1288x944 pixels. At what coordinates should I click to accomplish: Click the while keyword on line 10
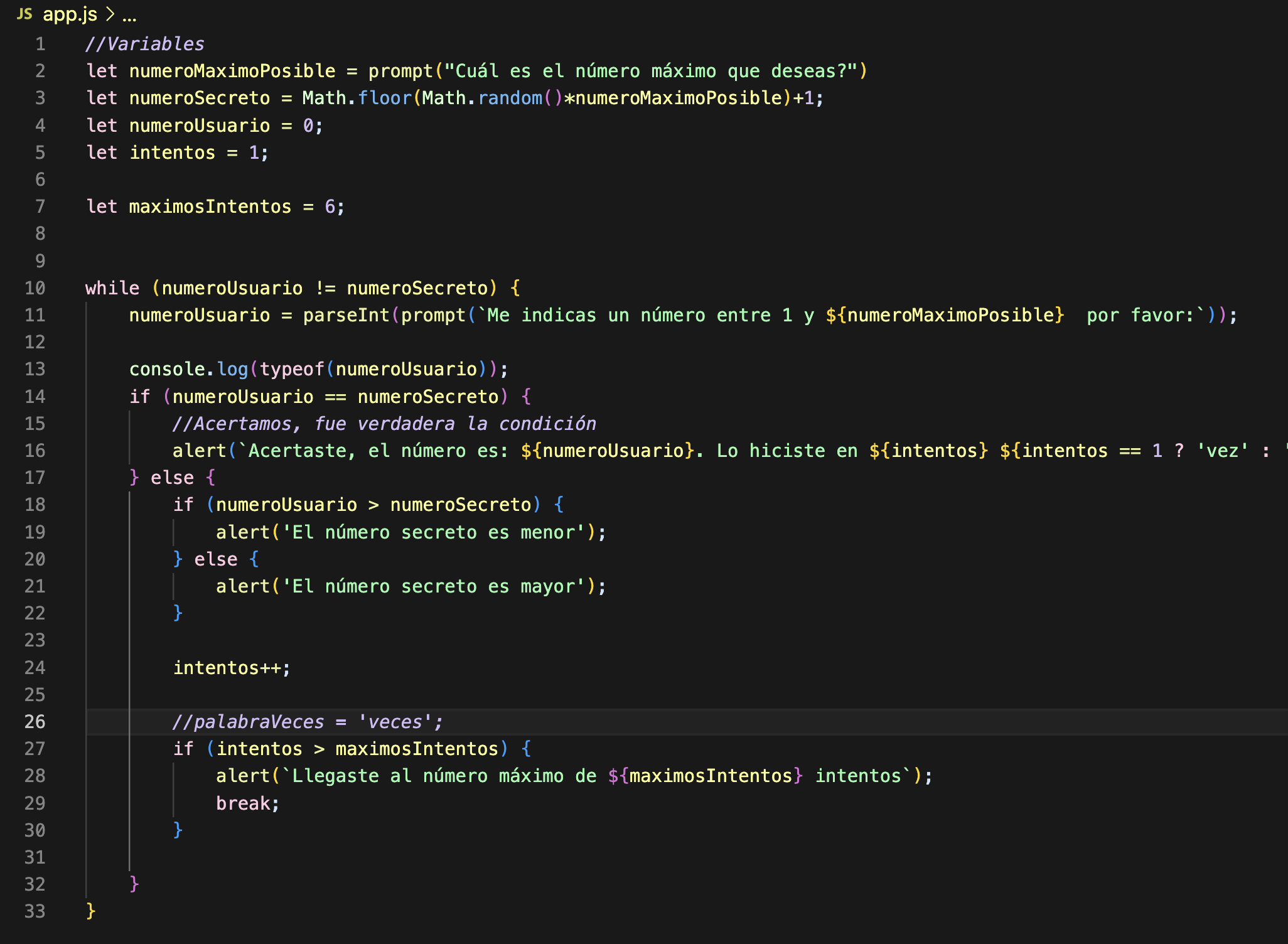112,288
